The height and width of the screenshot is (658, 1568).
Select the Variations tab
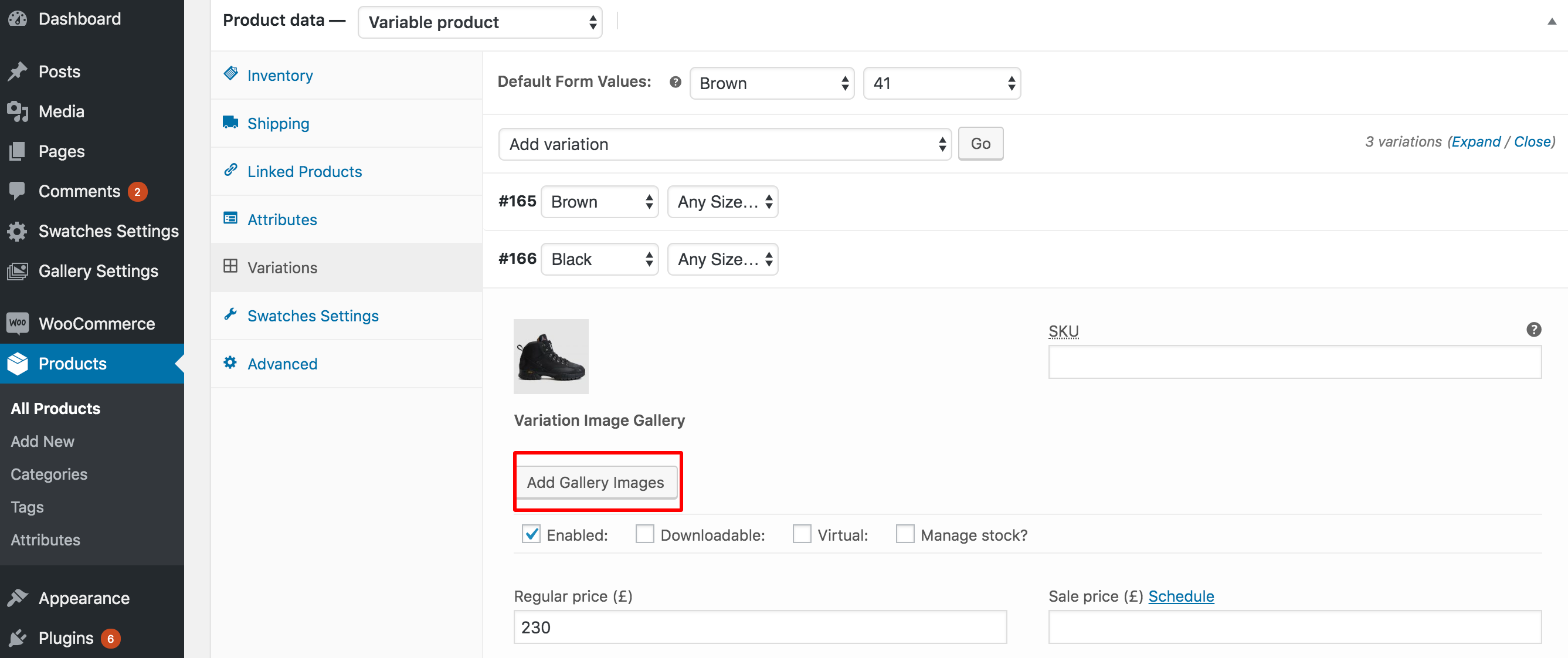(x=347, y=268)
